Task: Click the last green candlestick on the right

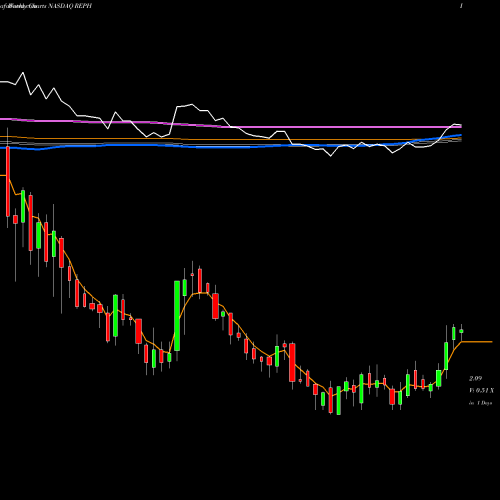Action: [461, 331]
